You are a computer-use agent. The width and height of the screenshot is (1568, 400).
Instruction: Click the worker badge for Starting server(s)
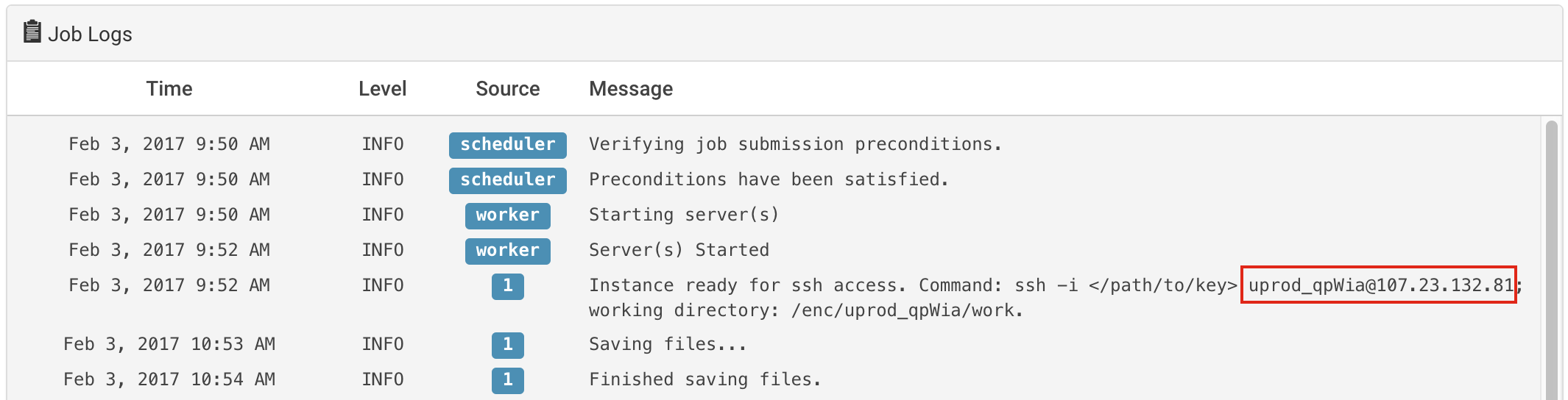[x=507, y=215]
